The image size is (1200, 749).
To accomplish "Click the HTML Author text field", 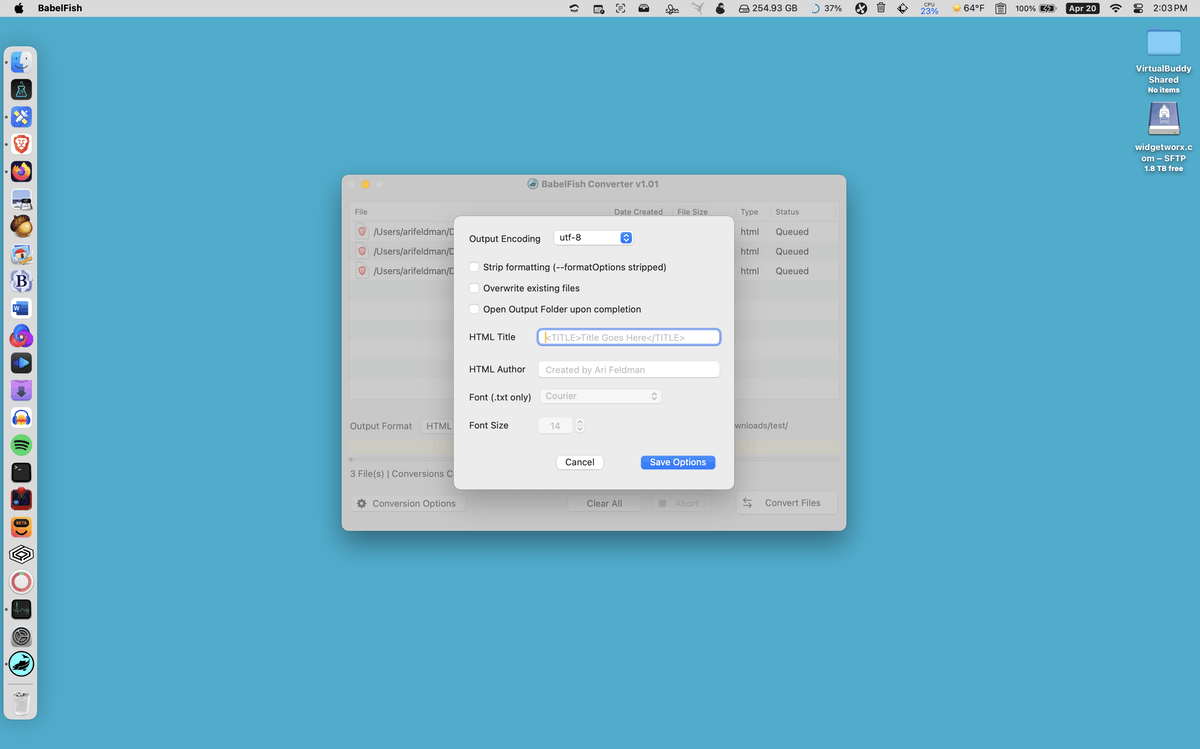I will coord(629,370).
